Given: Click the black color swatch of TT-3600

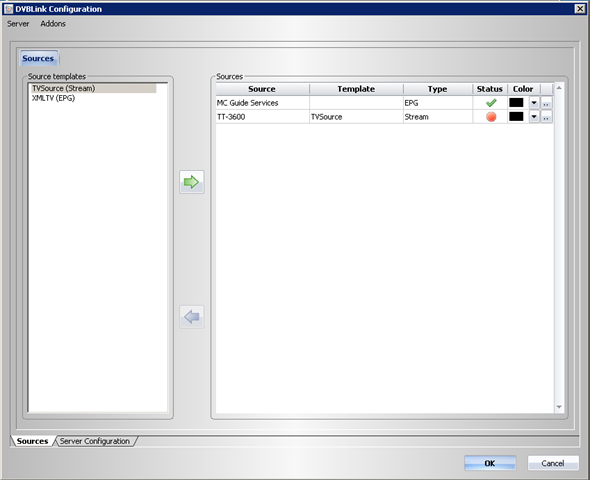Looking at the screenshot, I should coord(516,117).
